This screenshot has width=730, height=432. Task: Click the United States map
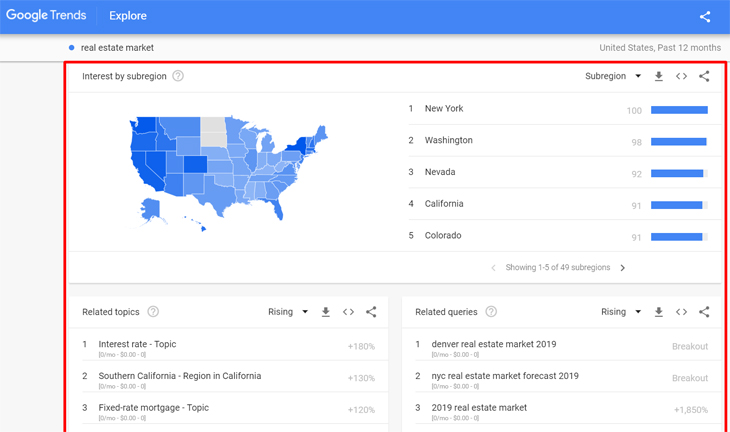pos(229,173)
